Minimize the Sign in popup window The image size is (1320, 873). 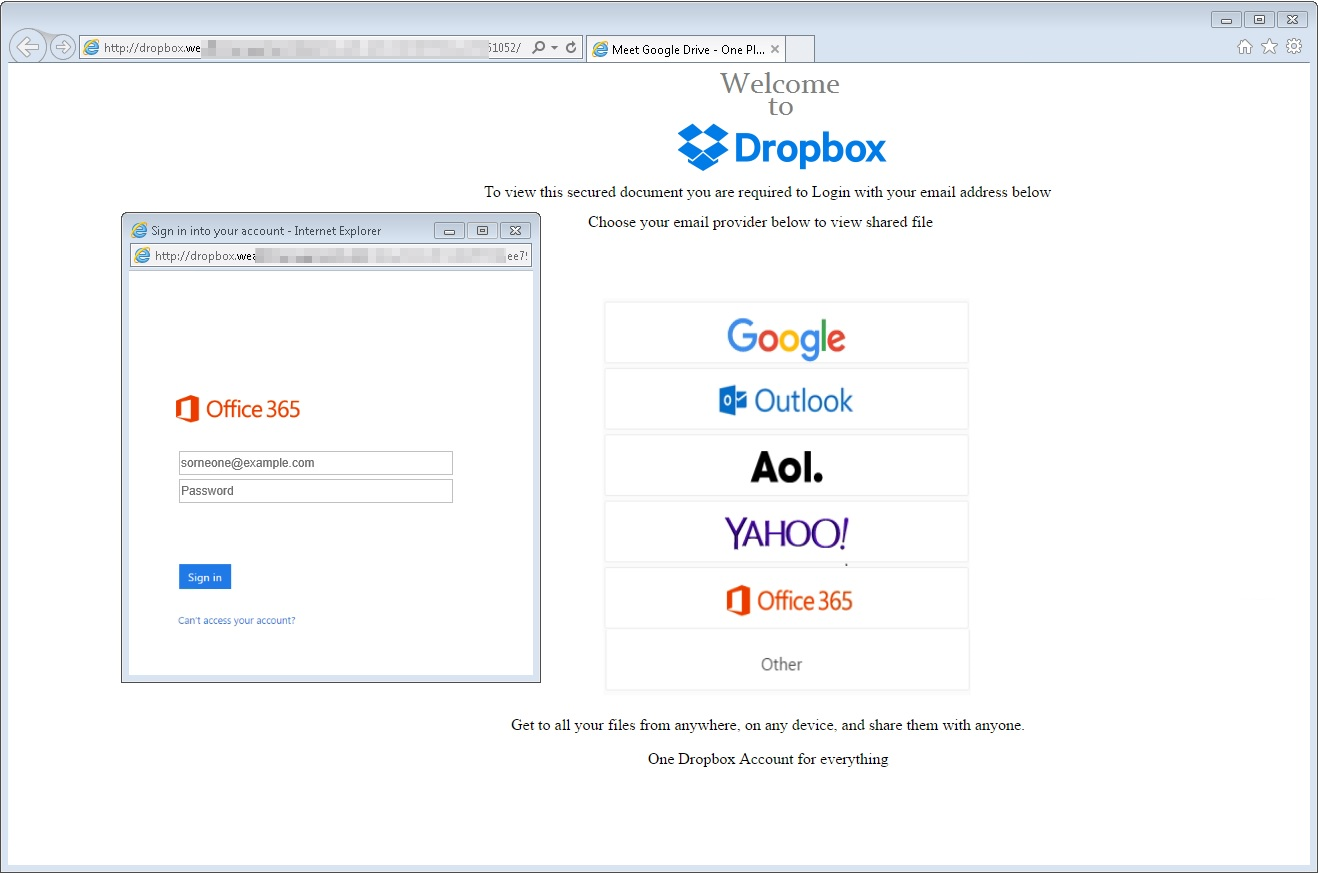[x=449, y=231]
